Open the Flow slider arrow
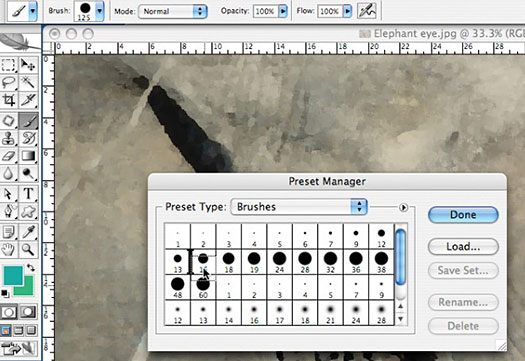Screen dimensions: 525x361 point(348,11)
